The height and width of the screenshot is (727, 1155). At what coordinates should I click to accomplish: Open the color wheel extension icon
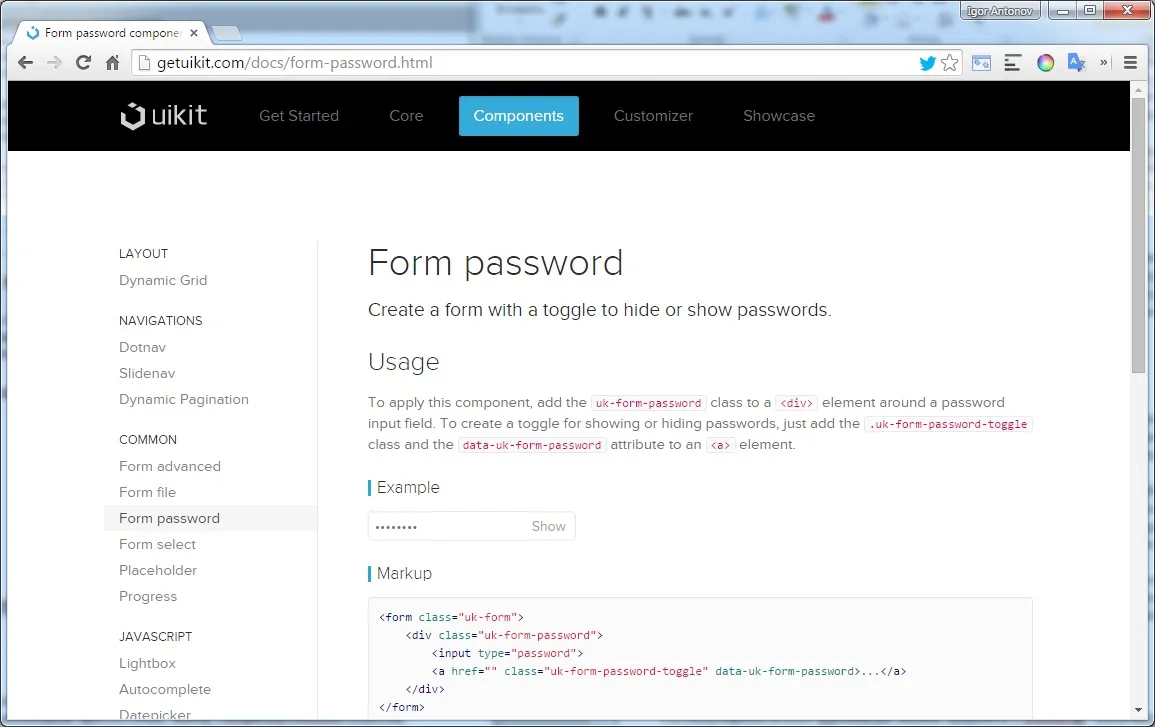coord(1045,63)
